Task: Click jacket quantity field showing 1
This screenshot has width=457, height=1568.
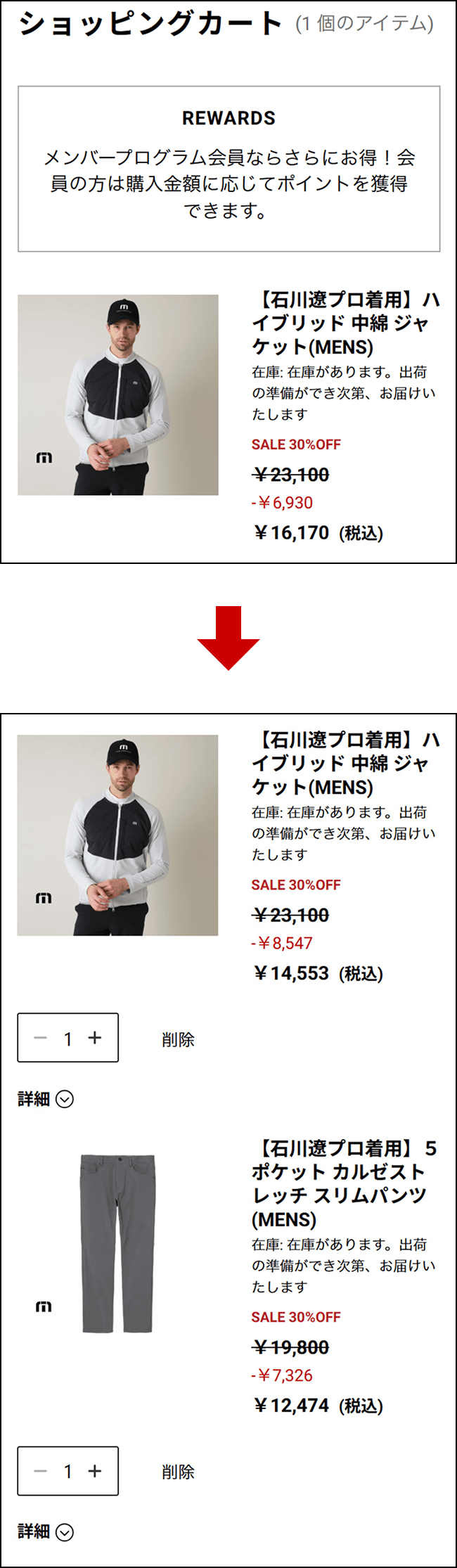Action: coord(68,1039)
